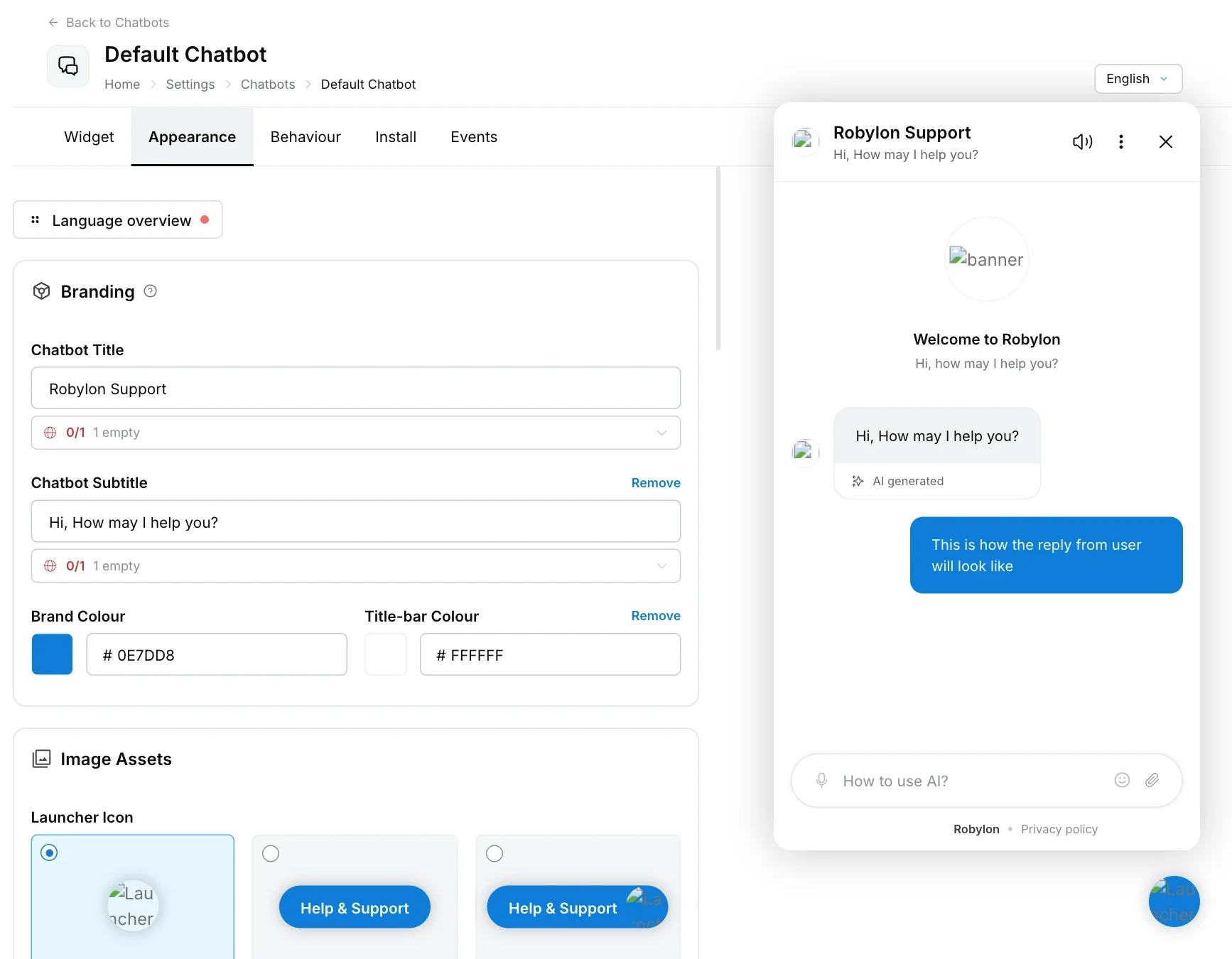Mute the chat widget sound
The height and width of the screenshot is (959, 1232).
point(1082,142)
